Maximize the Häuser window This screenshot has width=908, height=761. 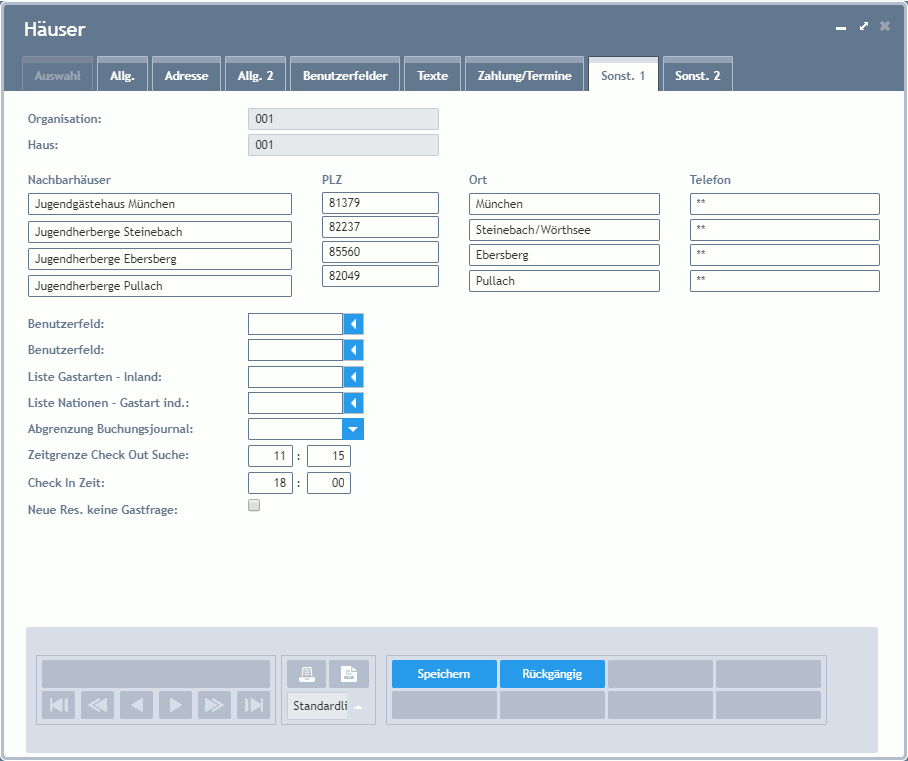(863, 26)
